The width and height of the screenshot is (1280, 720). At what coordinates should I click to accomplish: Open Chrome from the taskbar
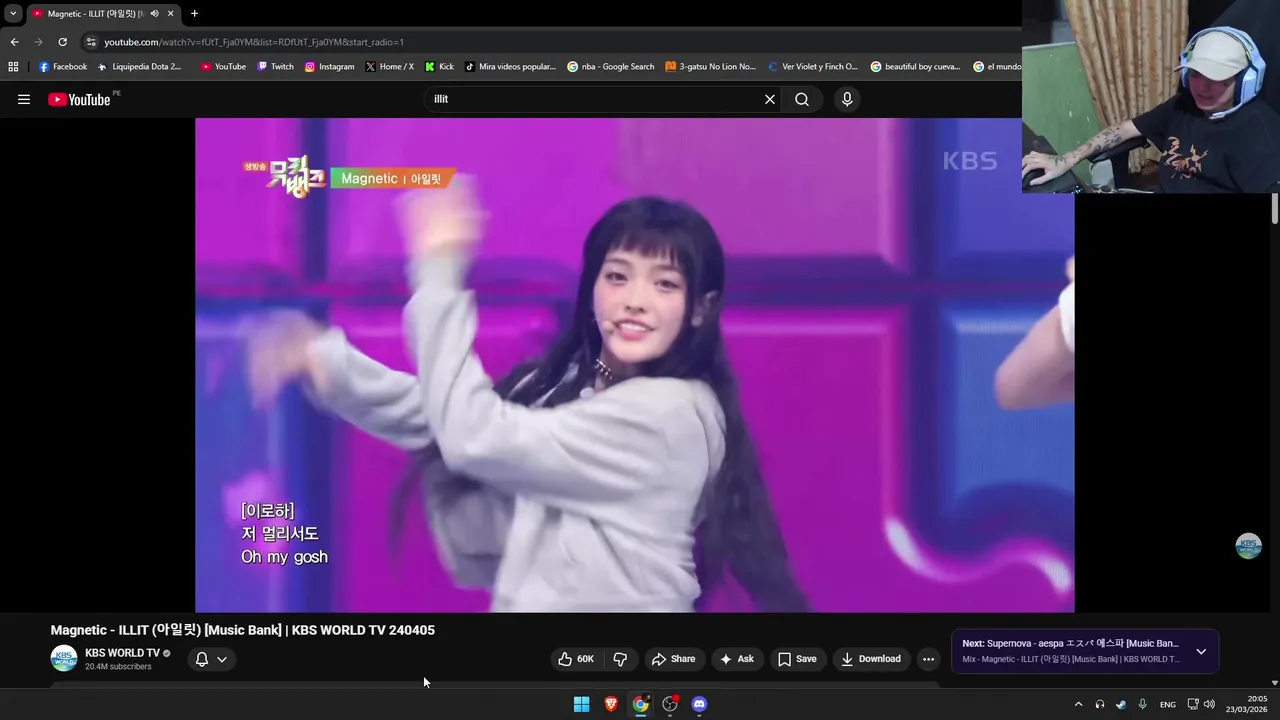pos(640,704)
